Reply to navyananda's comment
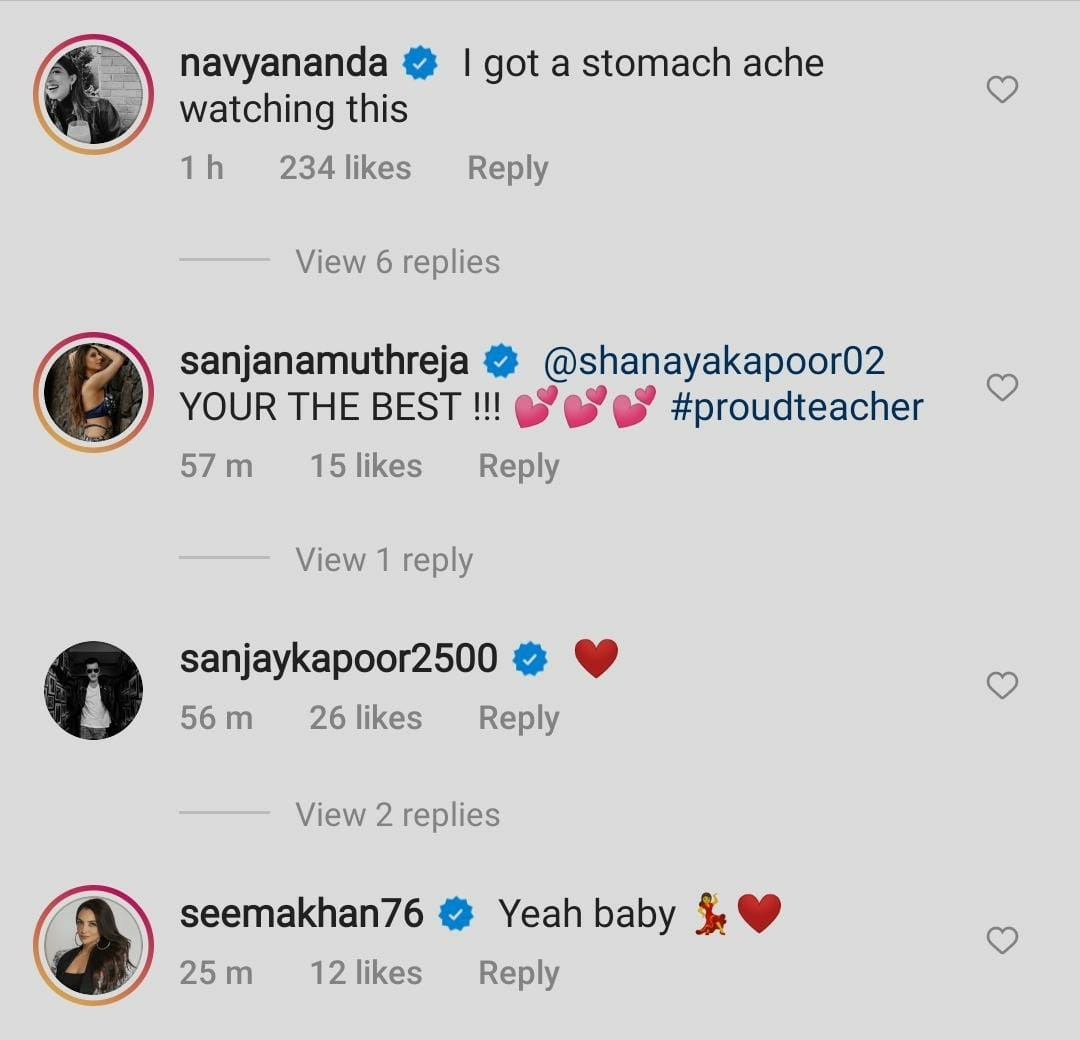 tap(507, 168)
